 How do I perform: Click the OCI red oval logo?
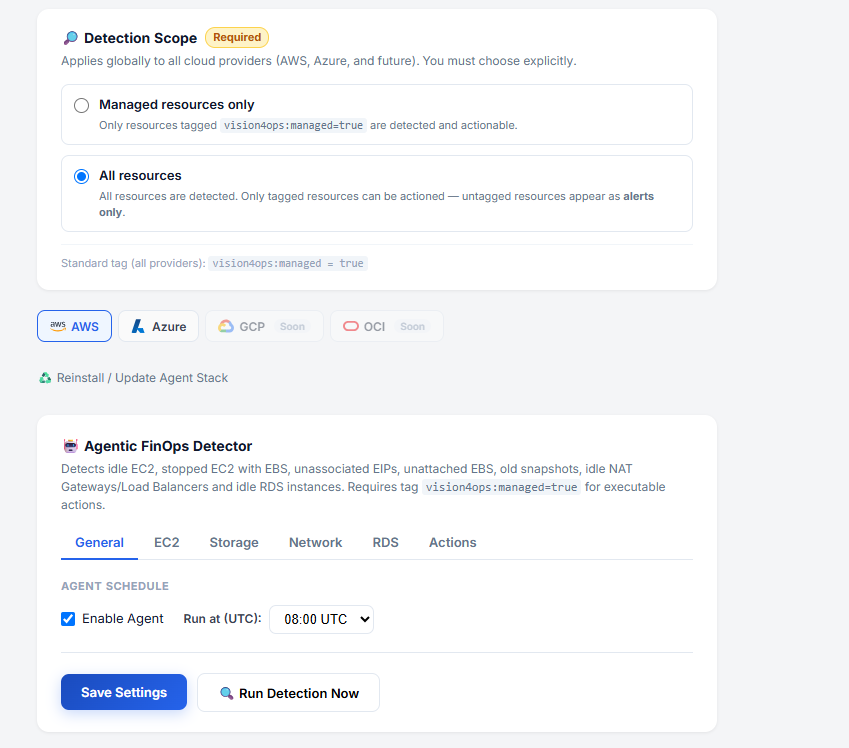(351, 326)
